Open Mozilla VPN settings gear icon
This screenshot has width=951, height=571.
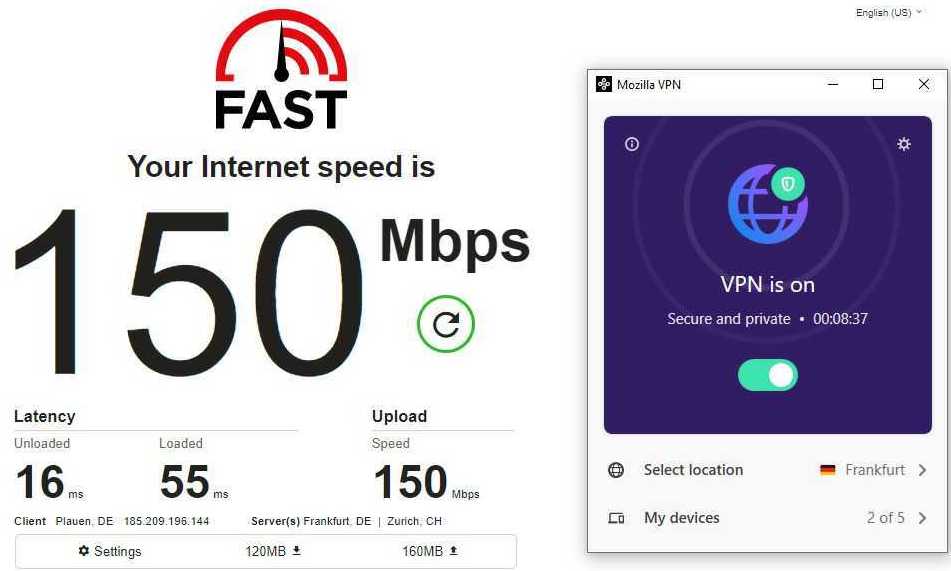(x=904, y=144)
